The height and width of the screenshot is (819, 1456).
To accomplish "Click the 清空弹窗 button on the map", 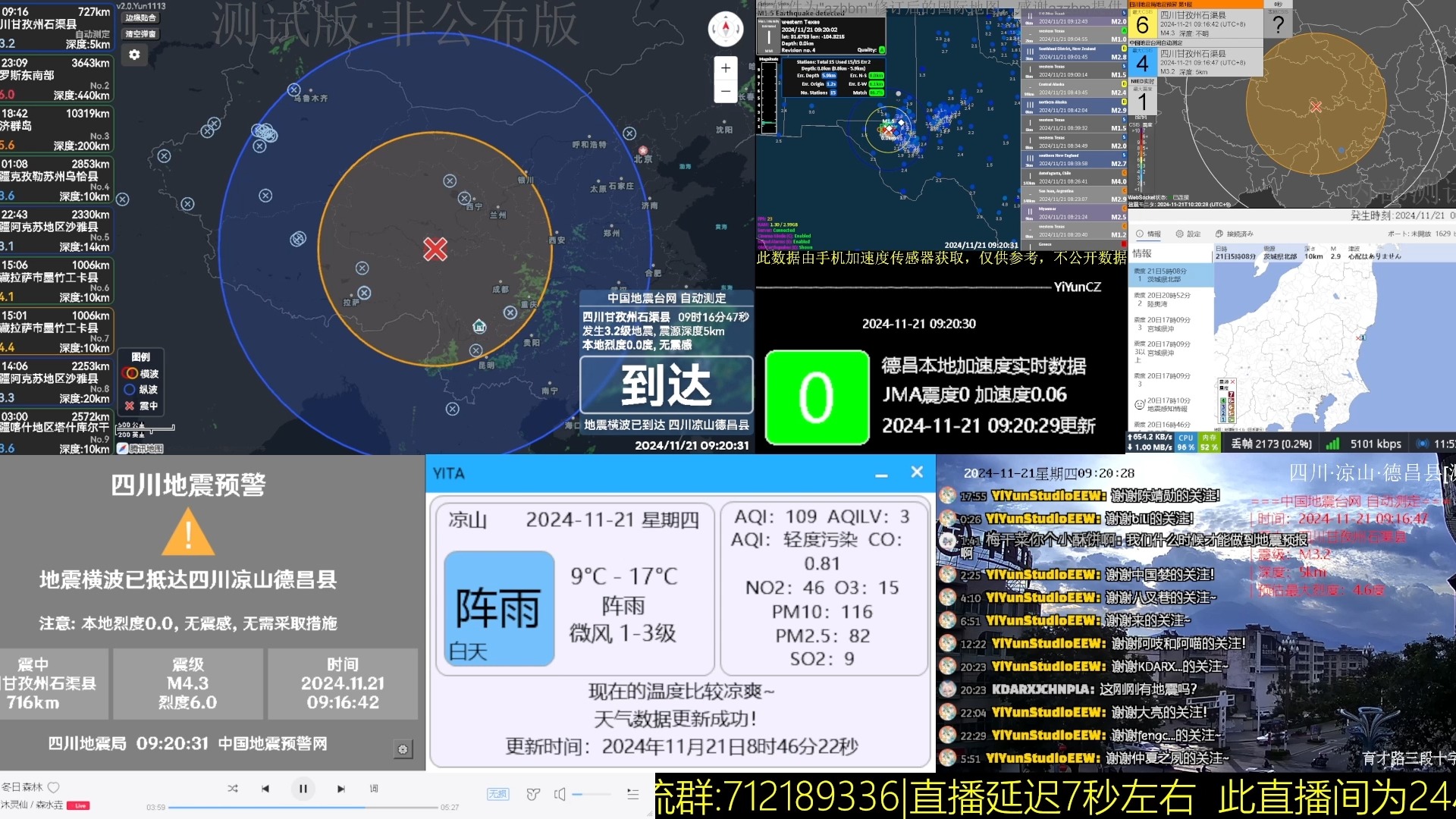I will coord(140,33).
